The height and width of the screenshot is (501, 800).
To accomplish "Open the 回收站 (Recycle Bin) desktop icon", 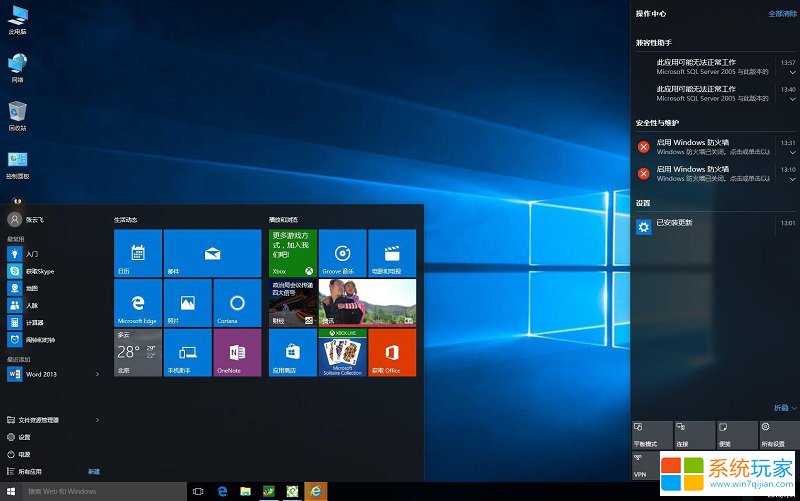I will [x=17, y=116].
